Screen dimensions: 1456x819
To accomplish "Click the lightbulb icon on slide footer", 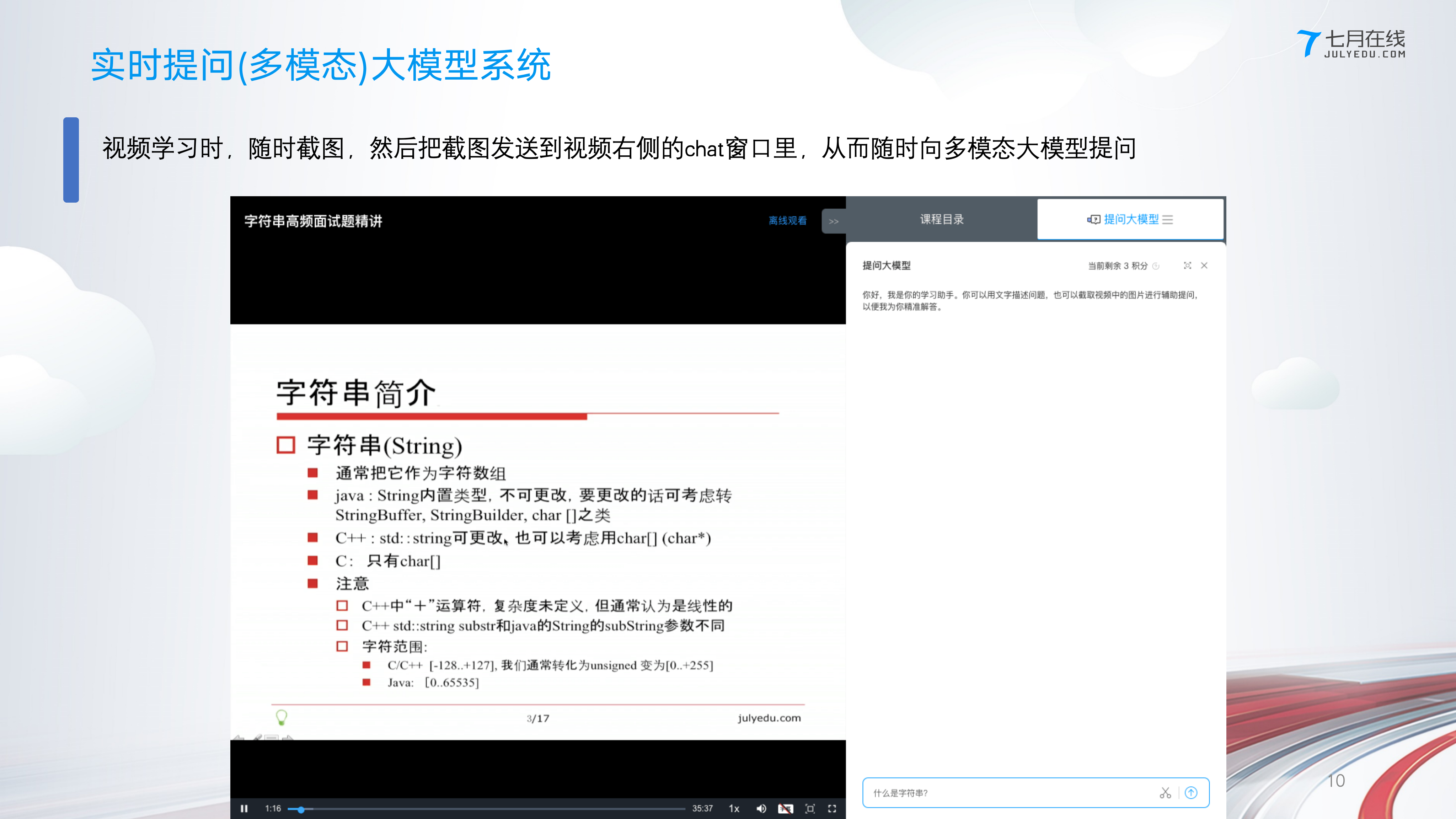I will (281, 717).
